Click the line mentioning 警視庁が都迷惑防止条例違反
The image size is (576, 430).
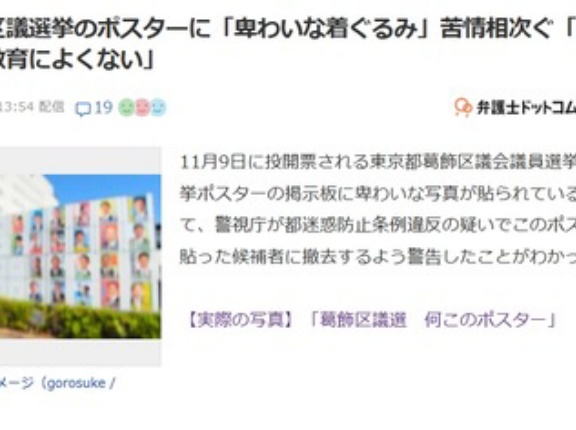pos(378,225)
